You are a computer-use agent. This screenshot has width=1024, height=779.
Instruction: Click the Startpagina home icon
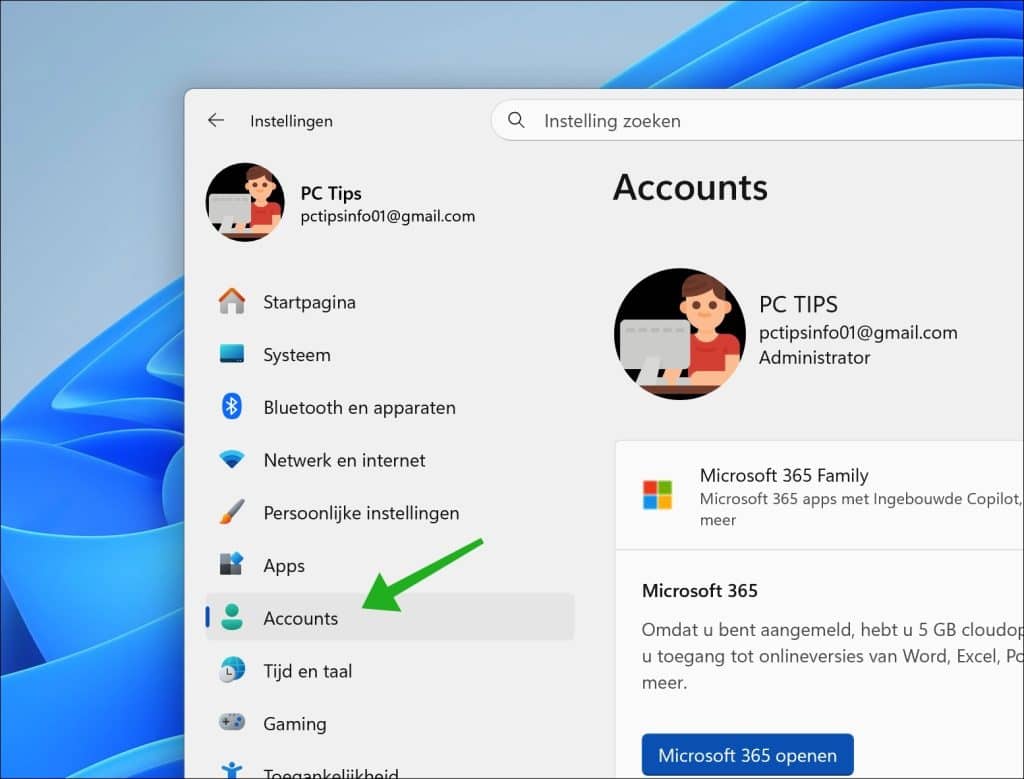click(x=232, y=301)
